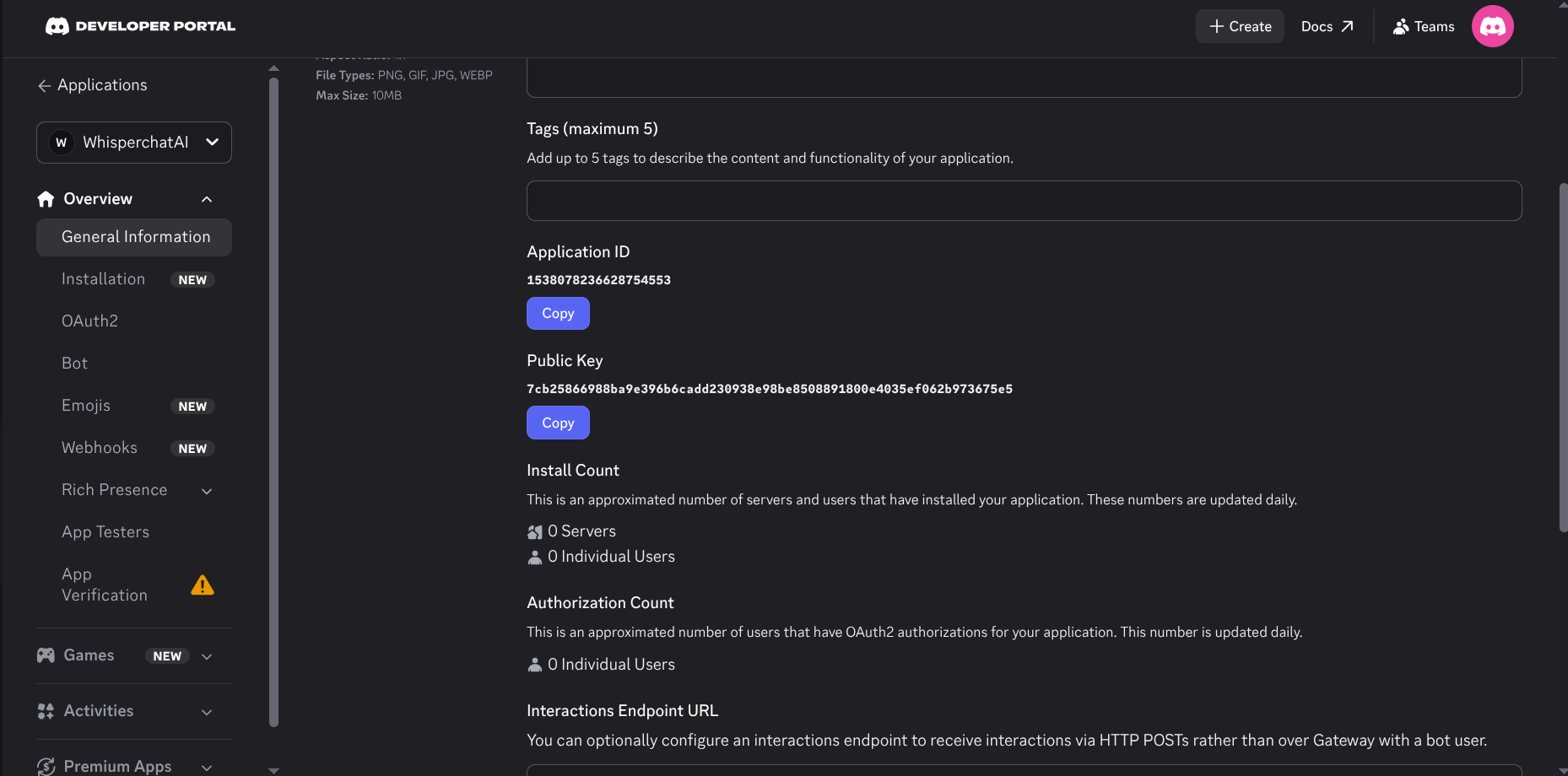The height and width of the screenshot is (776, 1568).
Task: Open the App Verification page
Action: click(105, 585)
